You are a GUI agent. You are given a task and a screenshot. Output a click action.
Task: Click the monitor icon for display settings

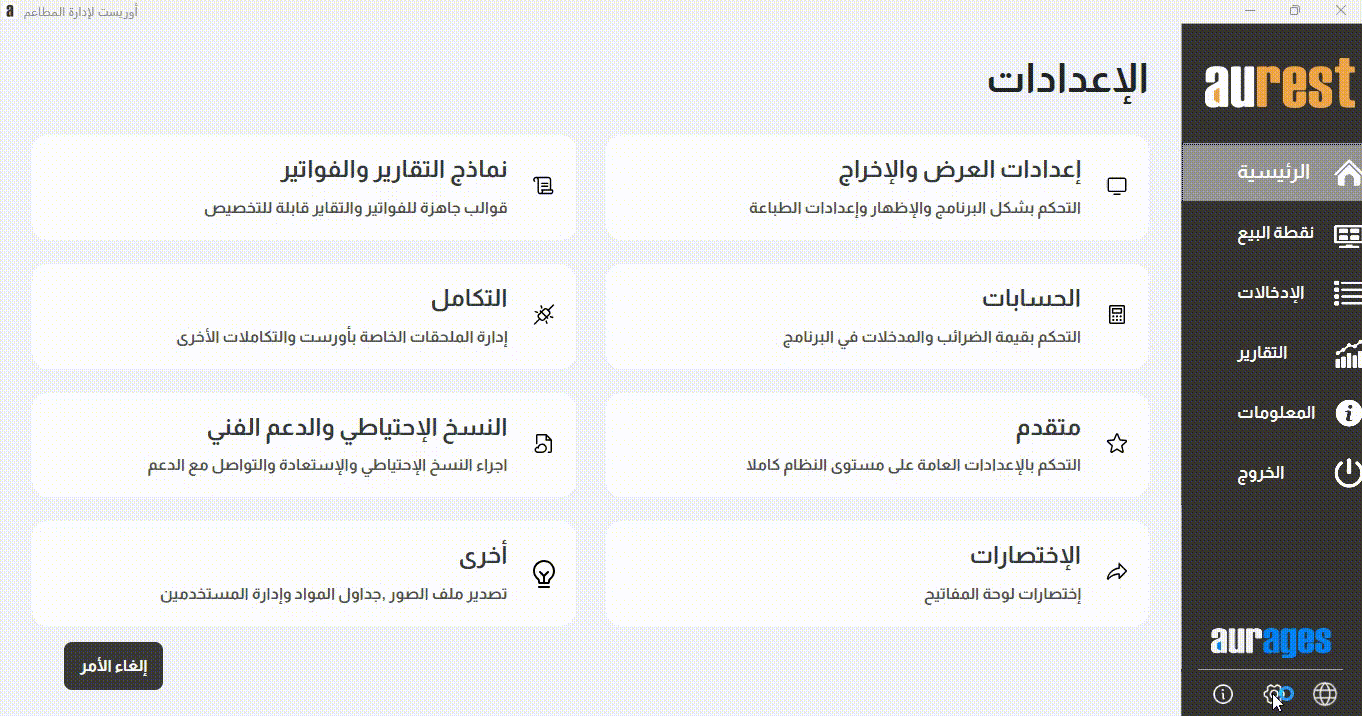point(1117,186)
